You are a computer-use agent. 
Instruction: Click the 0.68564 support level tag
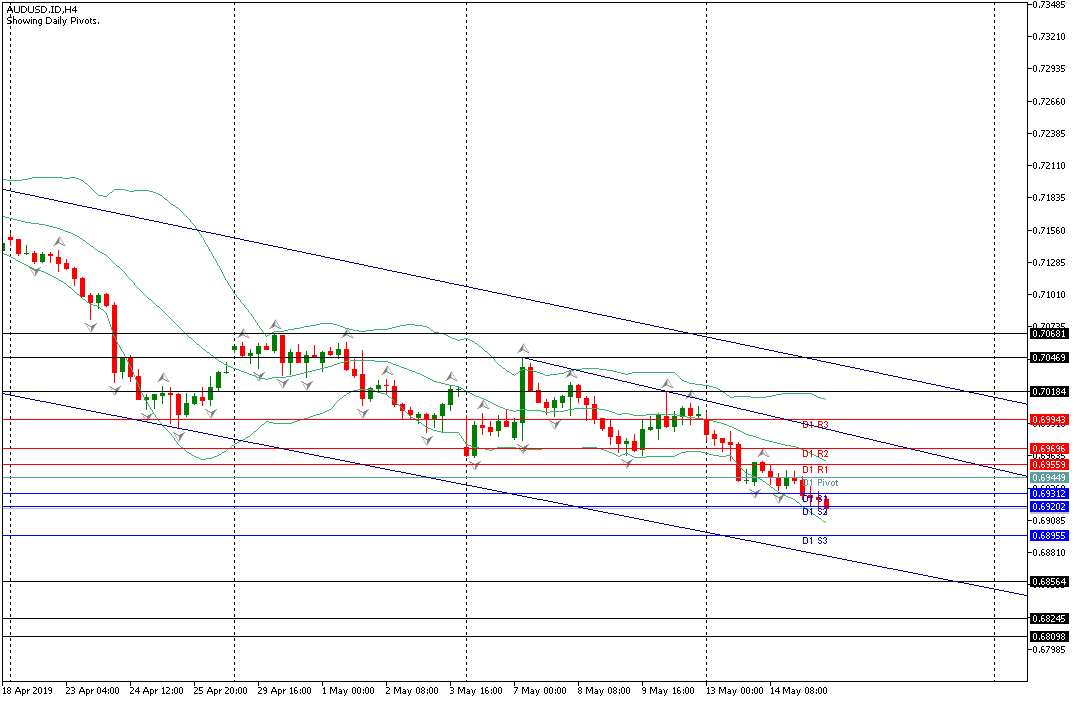pos(1048,582)
